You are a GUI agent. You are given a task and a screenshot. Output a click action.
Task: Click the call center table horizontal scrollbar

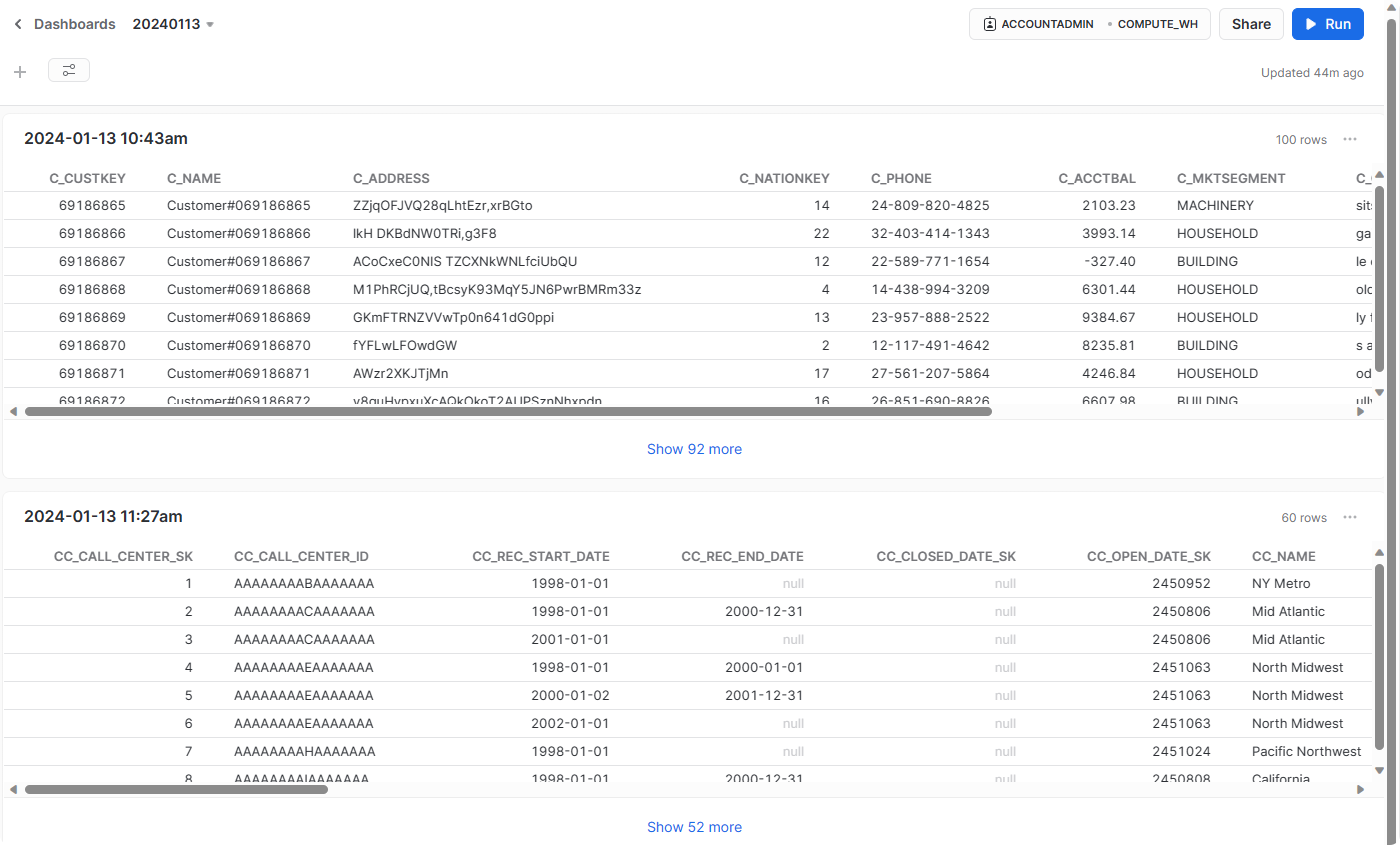(176, 789)
